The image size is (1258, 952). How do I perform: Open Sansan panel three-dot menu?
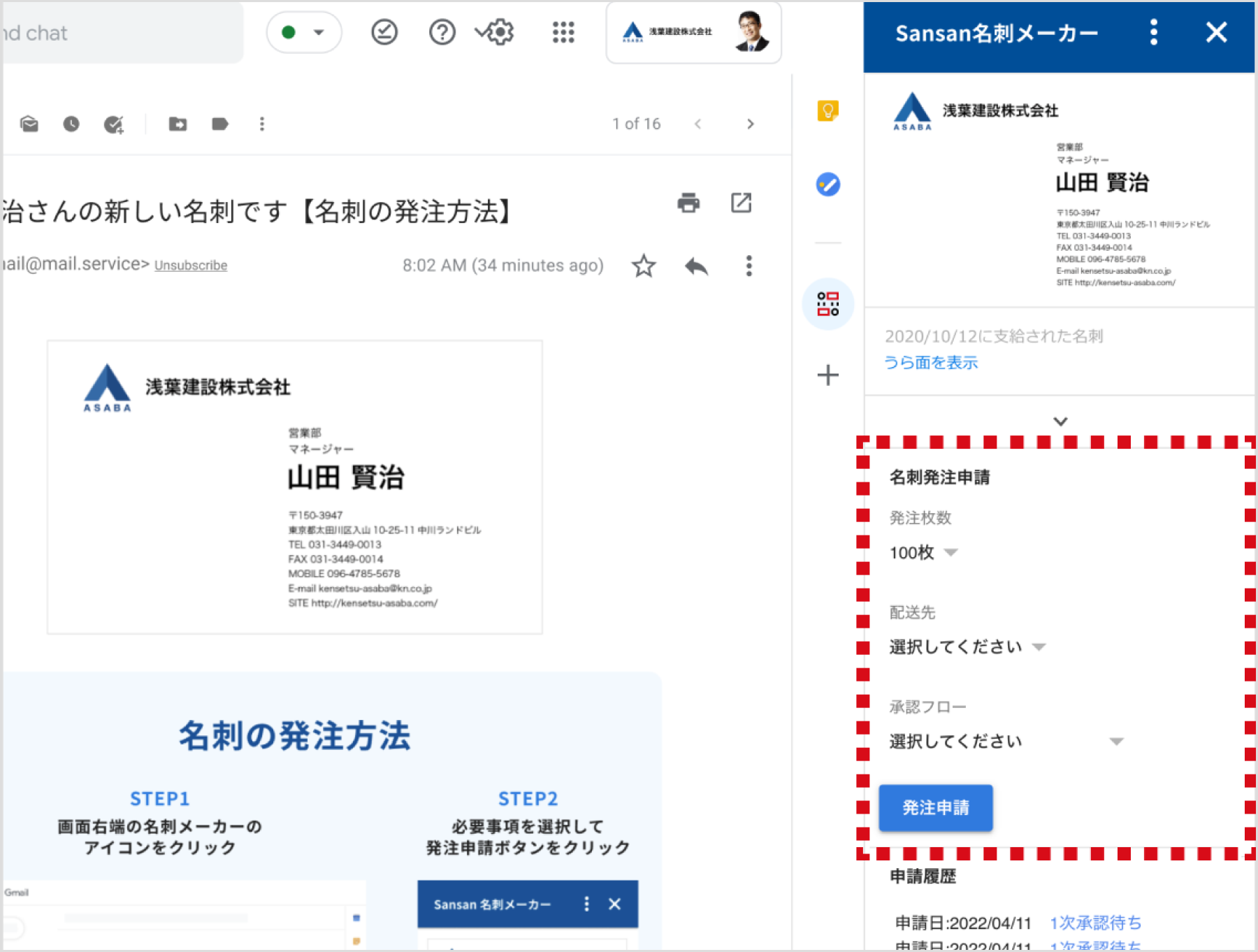tap(1154, 32)
